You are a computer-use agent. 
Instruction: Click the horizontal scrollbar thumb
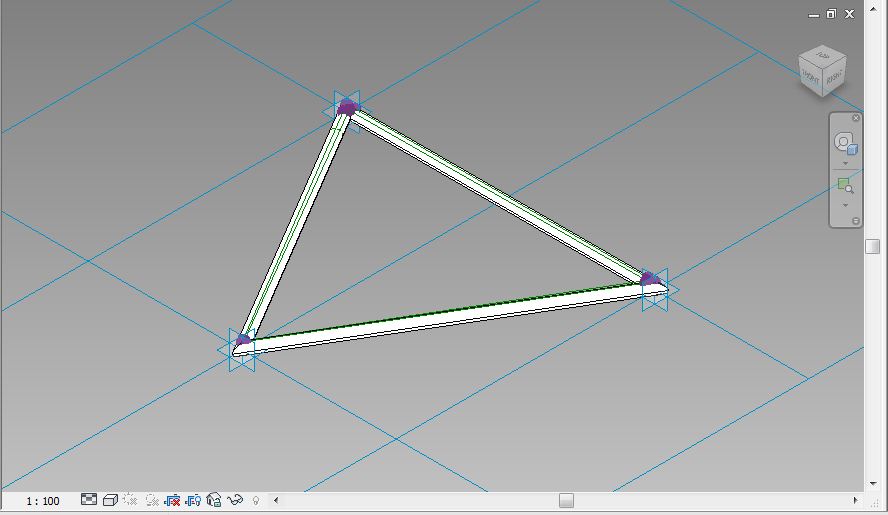coord(566,500)
